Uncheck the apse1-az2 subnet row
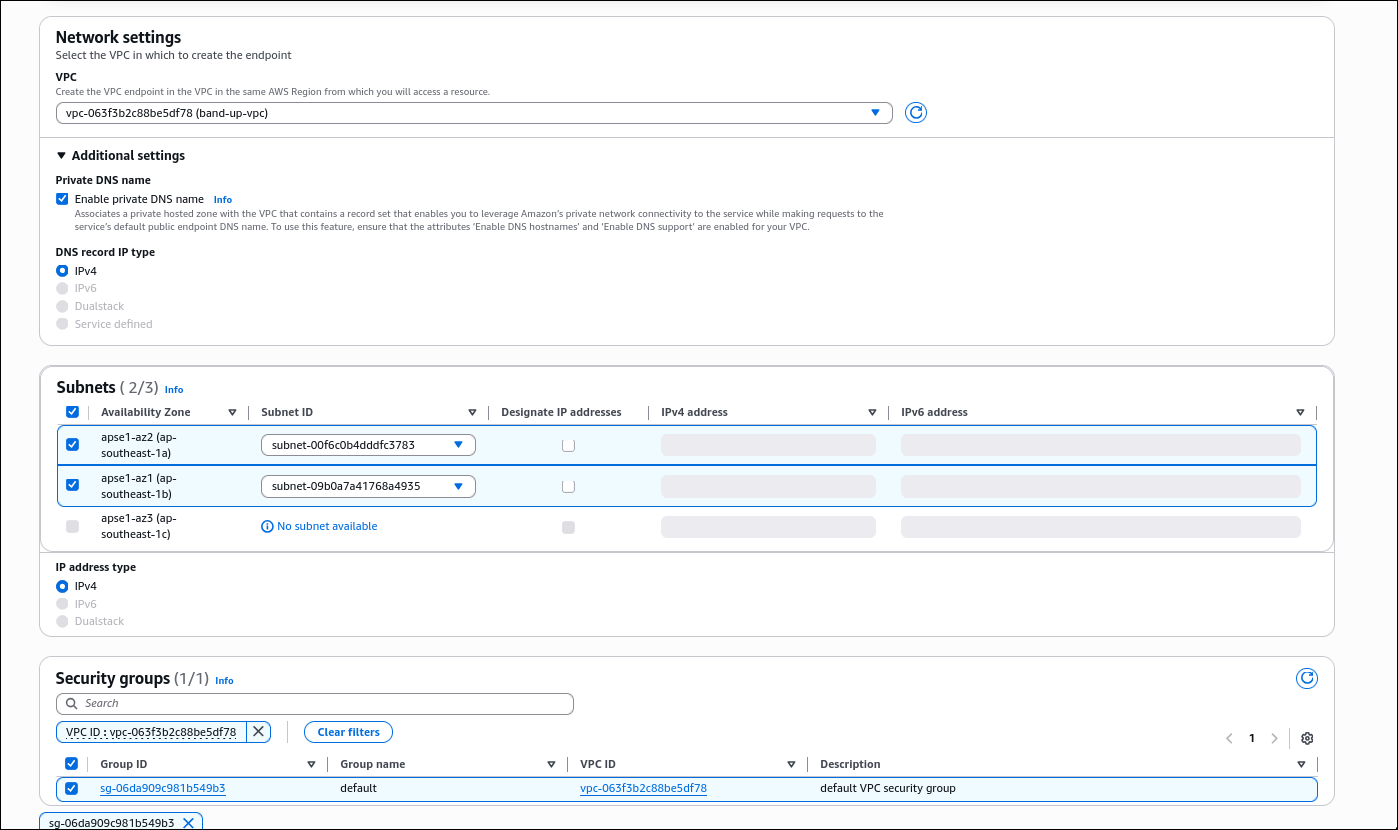The width and height of the screenshot is (1398, 830). click(x=72, y=445)
